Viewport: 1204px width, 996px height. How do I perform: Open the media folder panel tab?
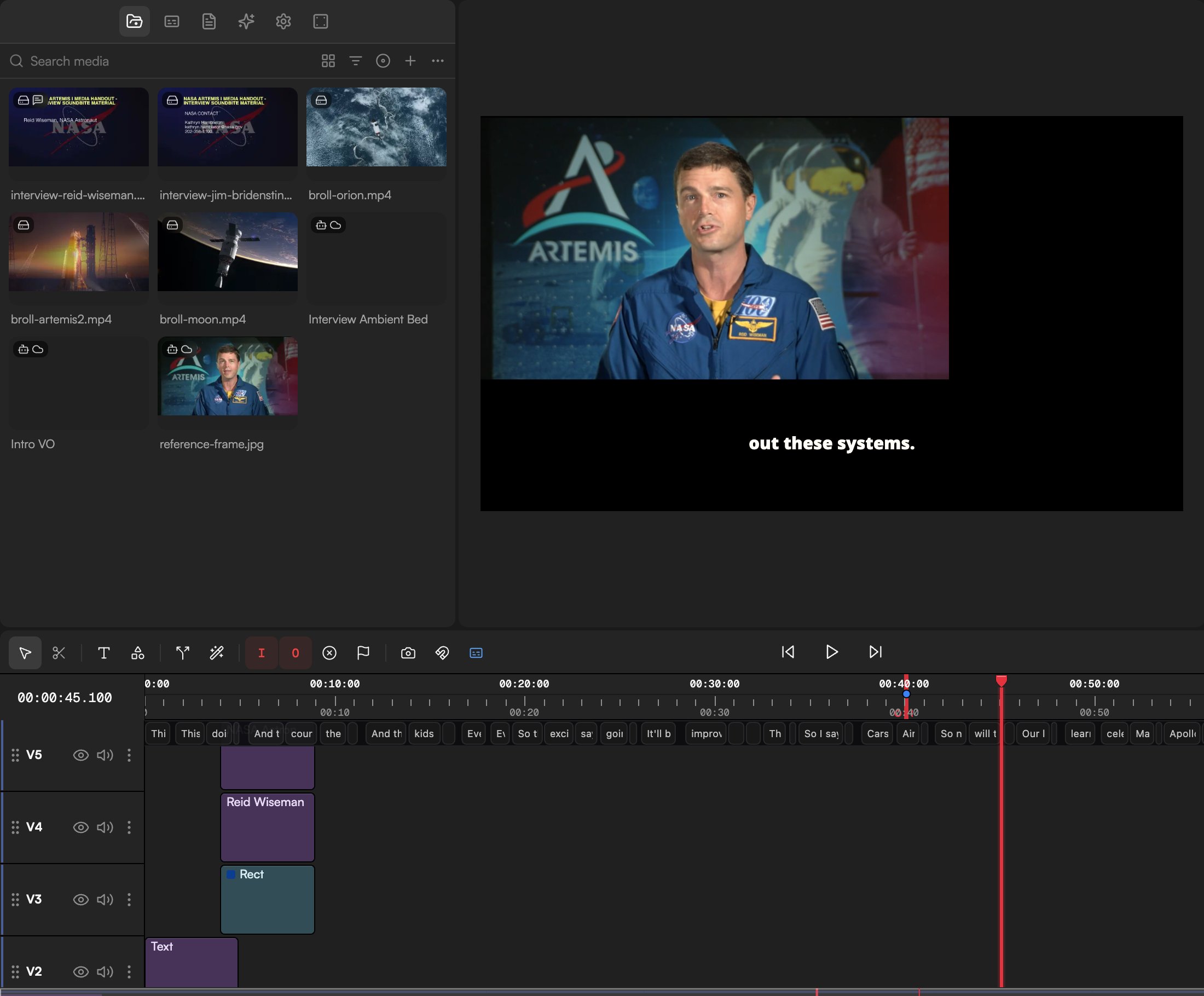click(x=134, y=22)
